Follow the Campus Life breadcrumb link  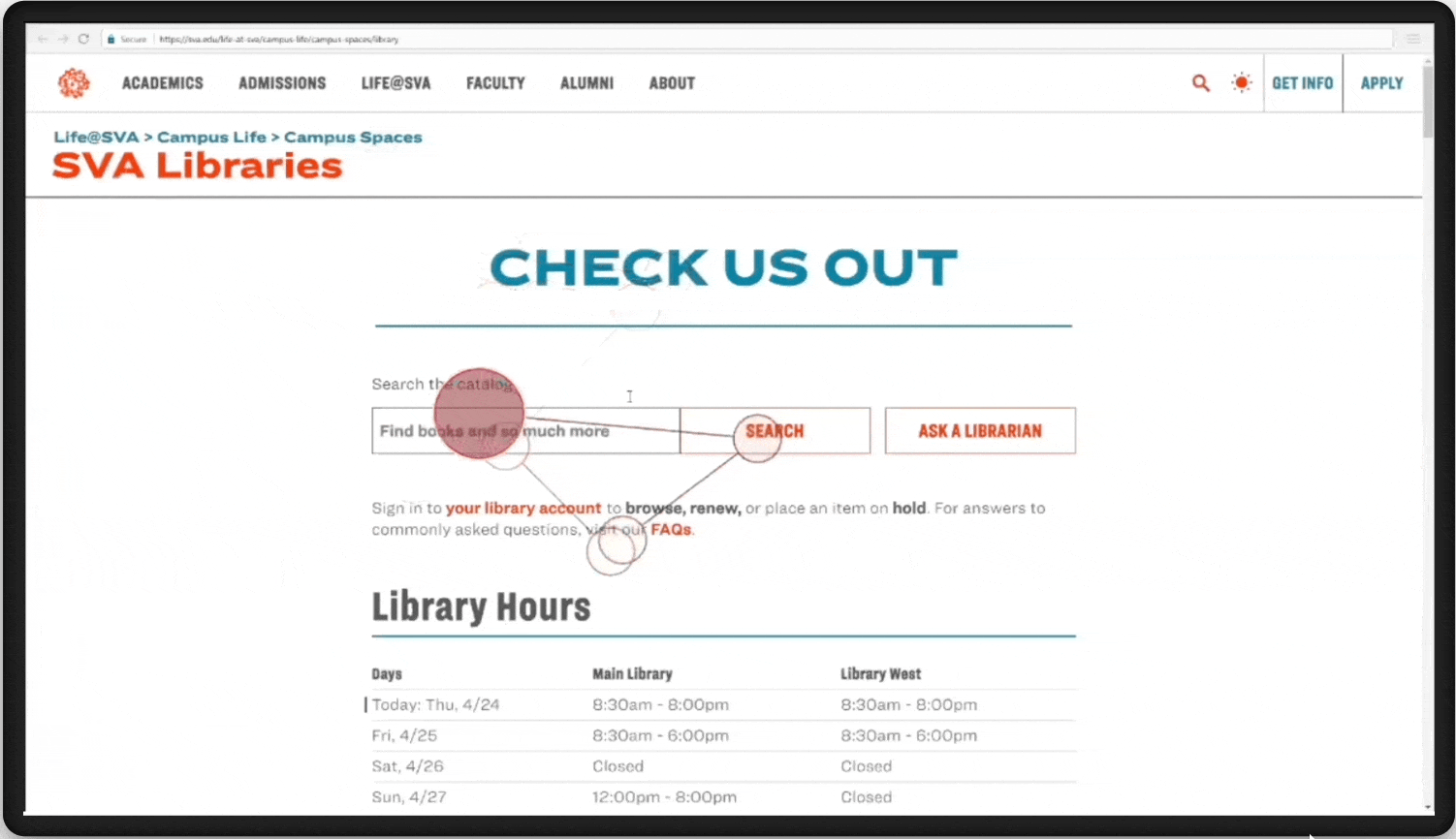coord(211,138)
